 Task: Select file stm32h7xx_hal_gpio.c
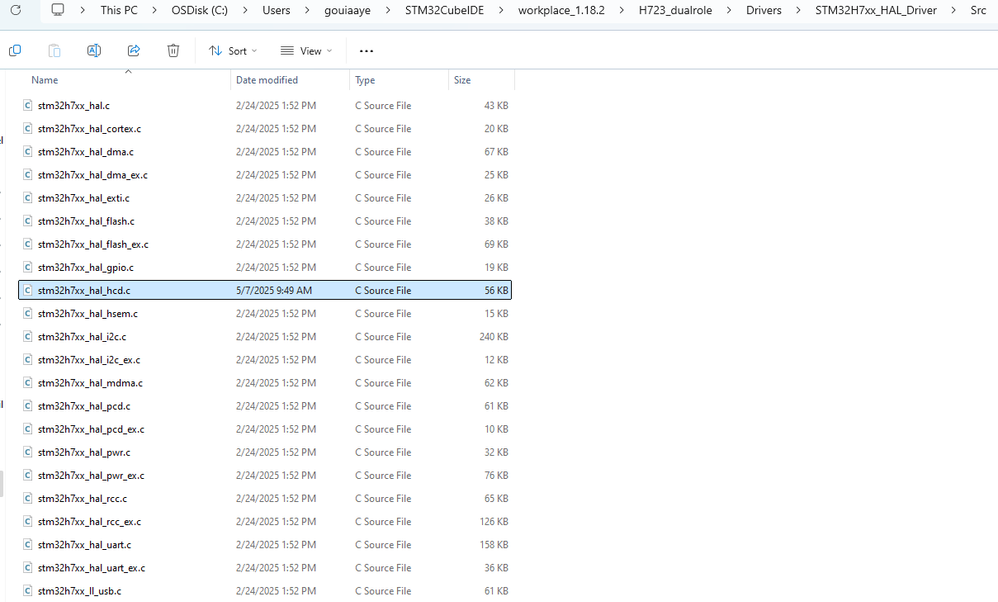tap(265, 267)
